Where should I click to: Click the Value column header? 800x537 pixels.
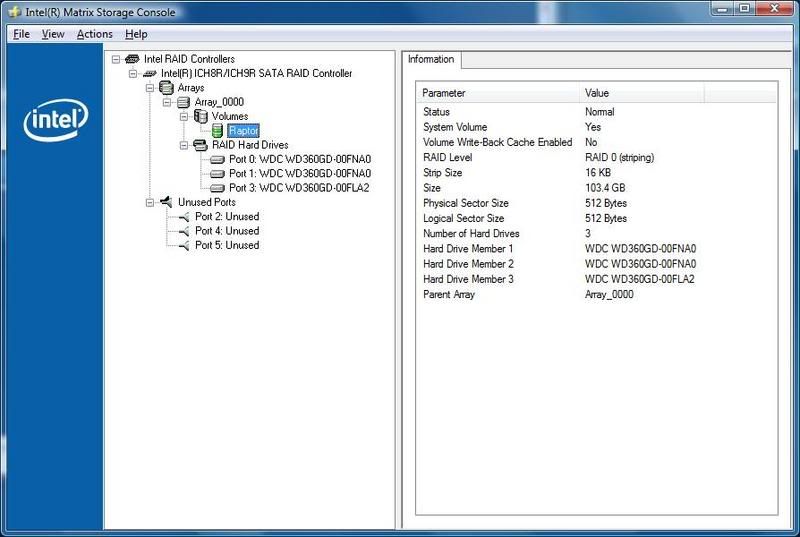click(642, 93)
